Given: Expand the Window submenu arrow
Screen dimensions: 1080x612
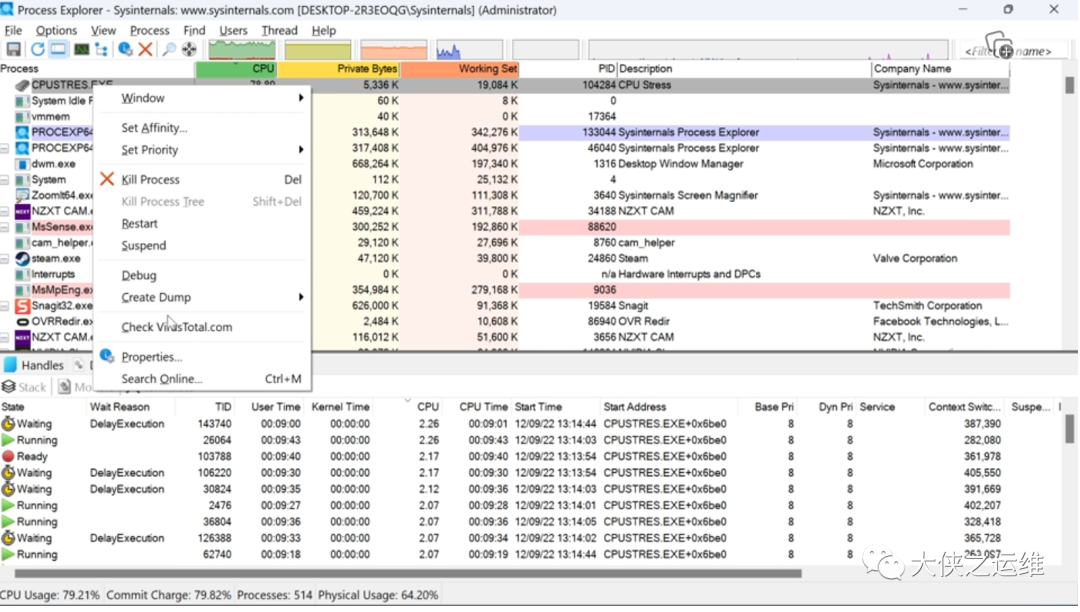Looking at the screenshot, I should [x=301, y=98].
